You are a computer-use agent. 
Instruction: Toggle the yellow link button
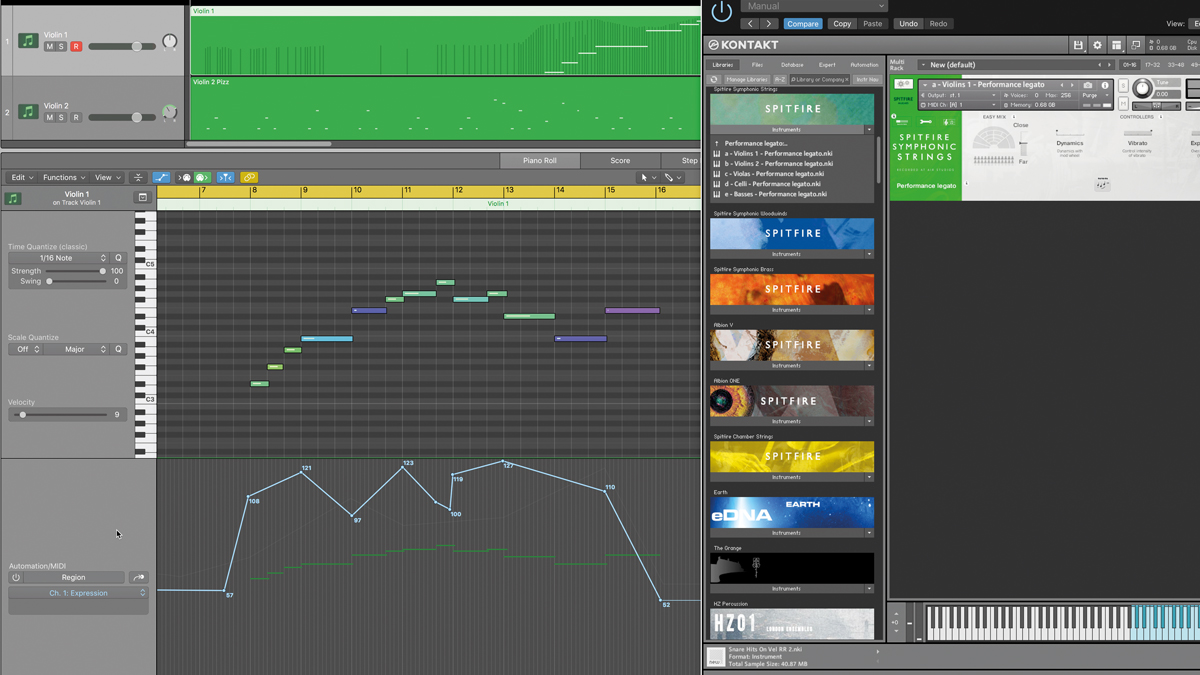tap(249, 178)
